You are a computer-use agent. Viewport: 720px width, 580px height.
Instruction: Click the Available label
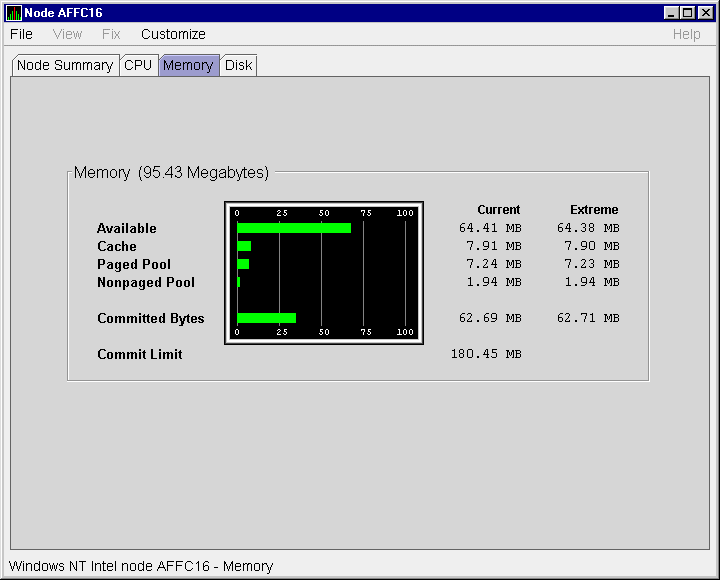[127, 228]
